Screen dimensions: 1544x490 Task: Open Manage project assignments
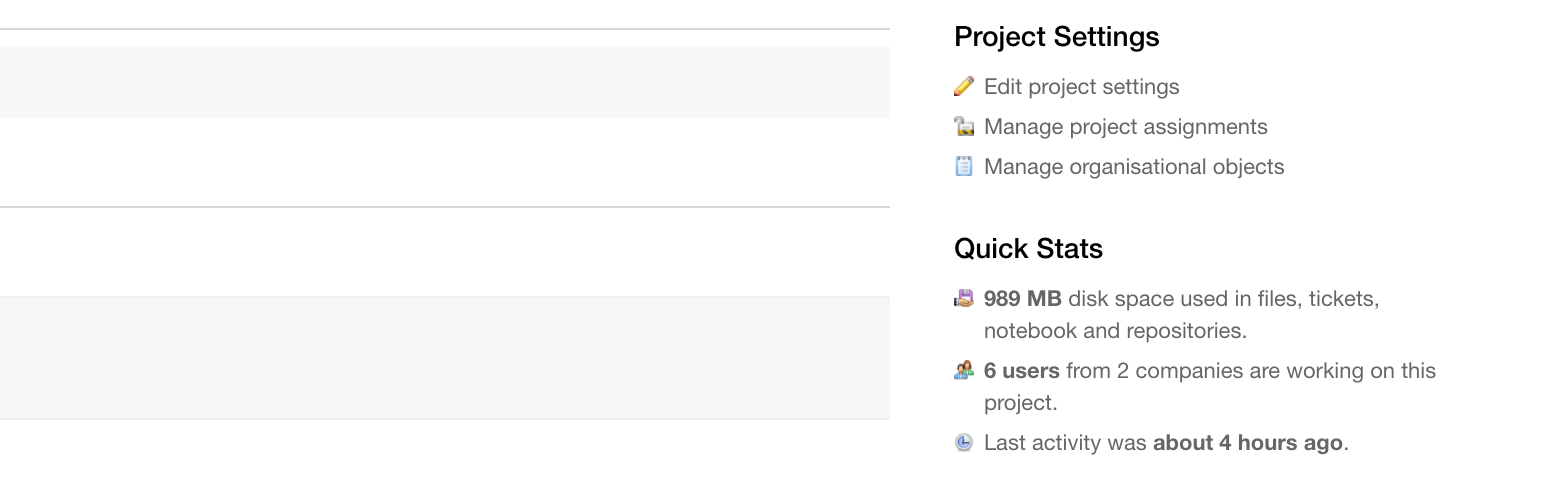point(1125,127)
